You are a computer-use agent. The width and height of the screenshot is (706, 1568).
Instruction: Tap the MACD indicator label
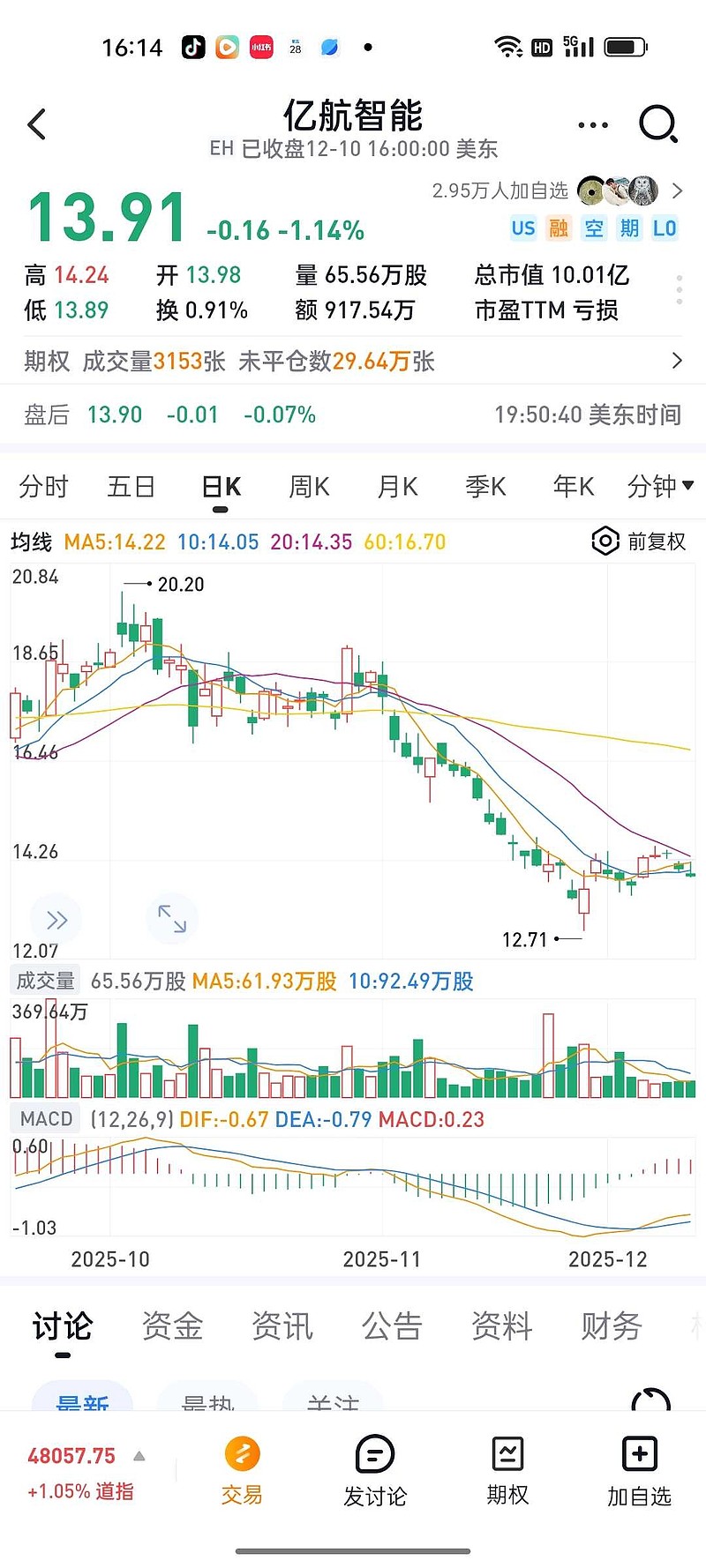coord(46,1119)
